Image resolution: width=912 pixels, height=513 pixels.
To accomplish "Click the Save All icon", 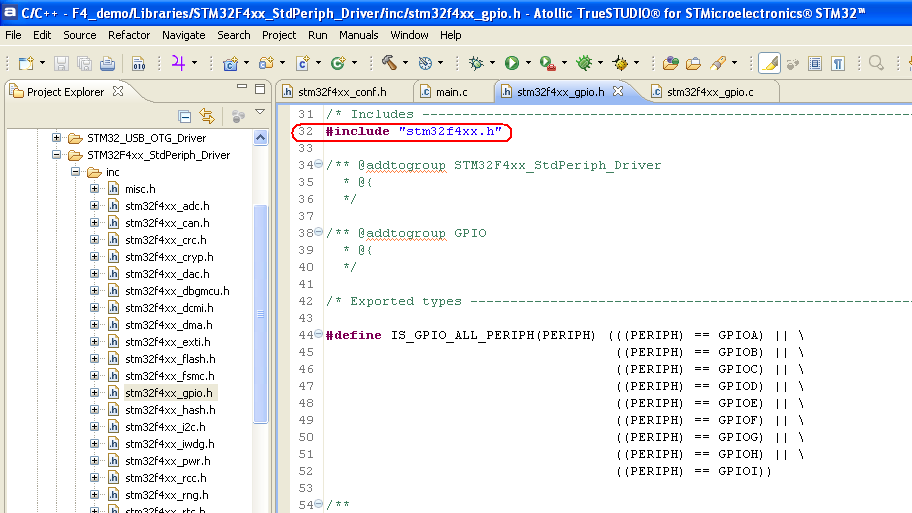I will pos(84,63).
